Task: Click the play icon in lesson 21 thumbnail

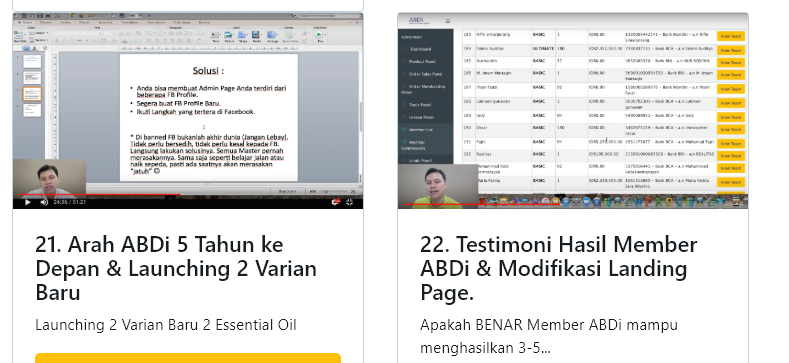Action: 28,202
